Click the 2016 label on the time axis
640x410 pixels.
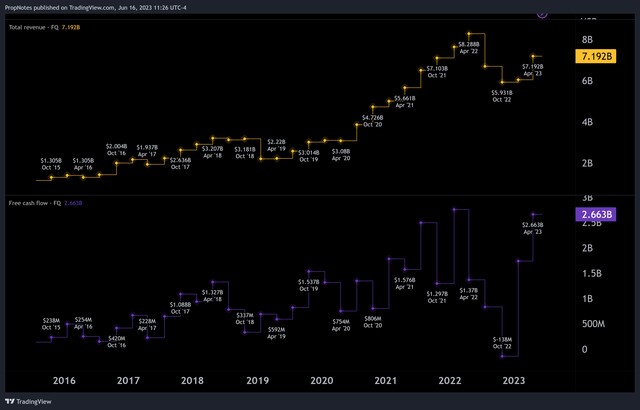(x=64, y=380)
